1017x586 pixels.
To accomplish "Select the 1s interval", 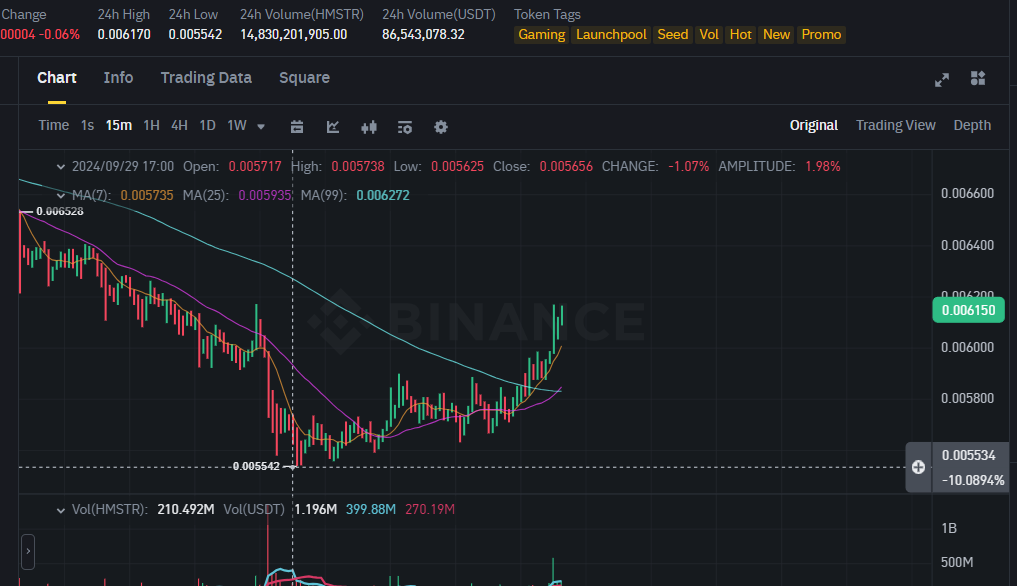I will (x=88, y=125).
